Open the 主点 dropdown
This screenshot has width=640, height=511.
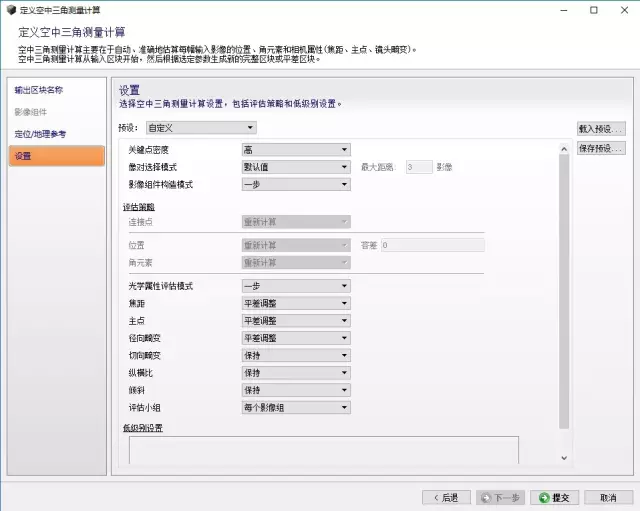[x=296, y=321]
